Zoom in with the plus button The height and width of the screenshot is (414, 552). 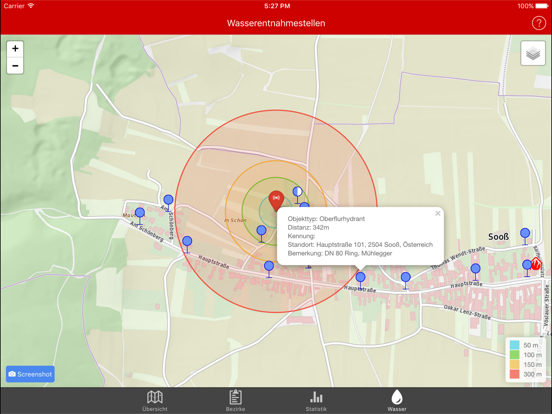tap(15, 49)
